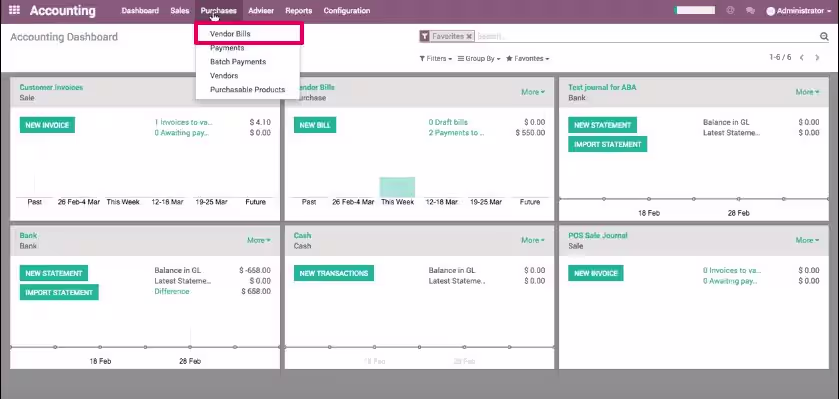Screen dimensions: 839x399
Task: Open the Difference link in Bank card
Action: [172, 291]
